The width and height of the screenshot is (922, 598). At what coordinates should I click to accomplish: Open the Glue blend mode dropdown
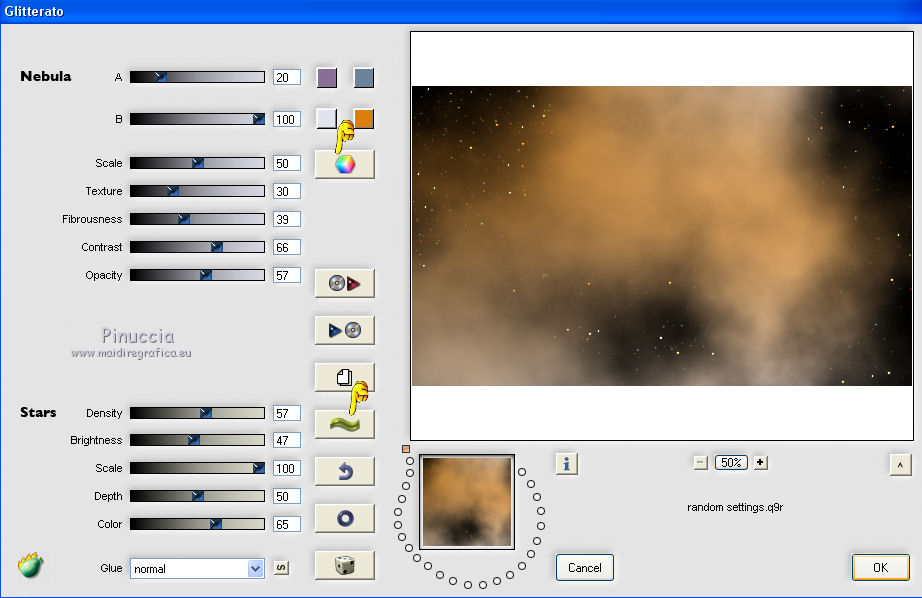(x=197, y=569)
